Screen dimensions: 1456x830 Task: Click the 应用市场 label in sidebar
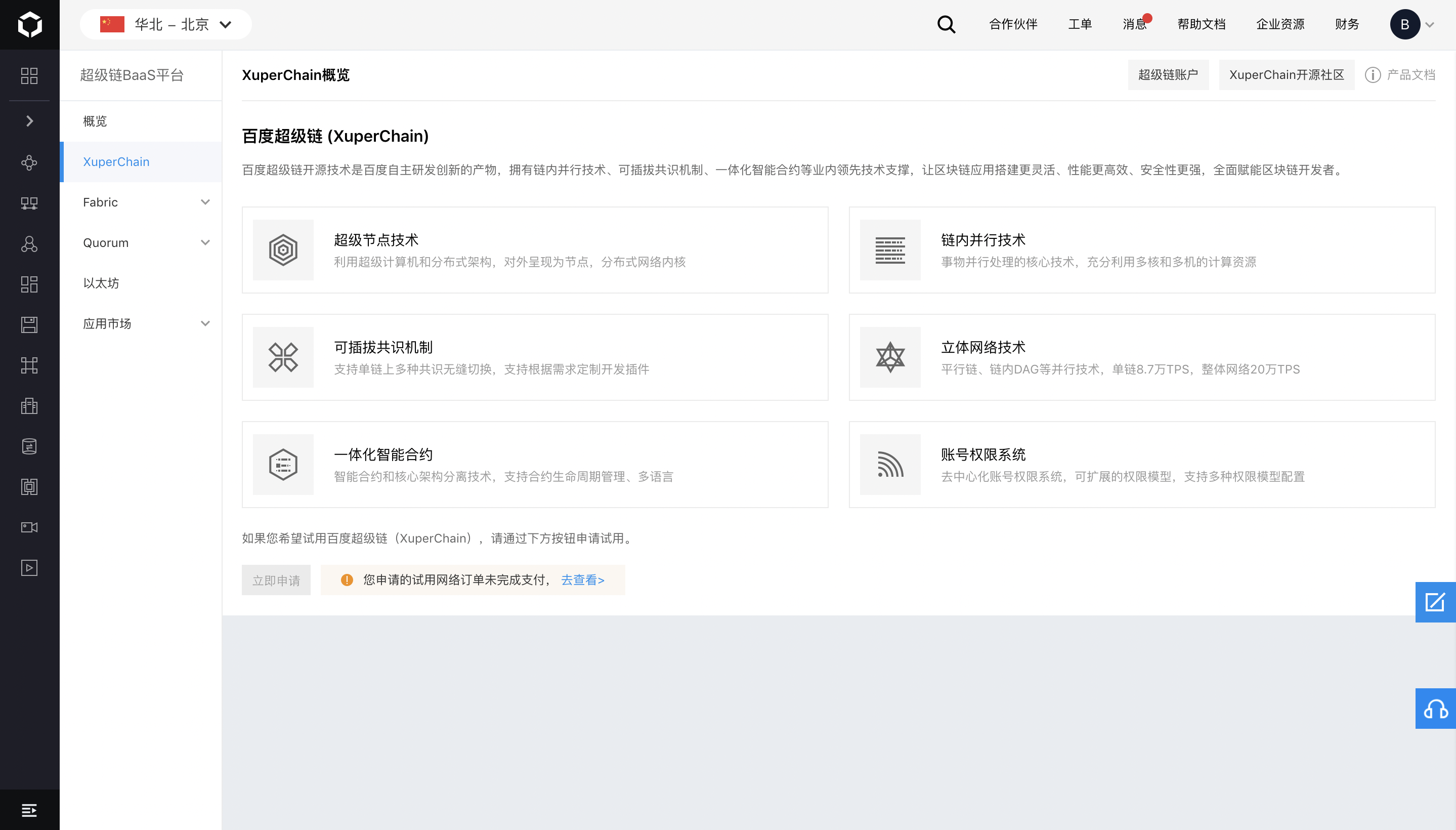click(107, 324)
